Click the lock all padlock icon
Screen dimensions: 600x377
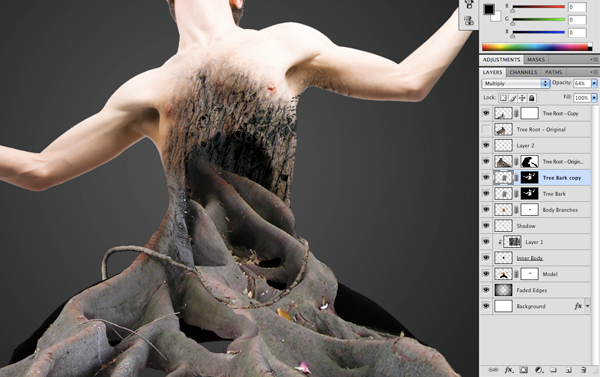pyautogui.click(x=532, y=98)
